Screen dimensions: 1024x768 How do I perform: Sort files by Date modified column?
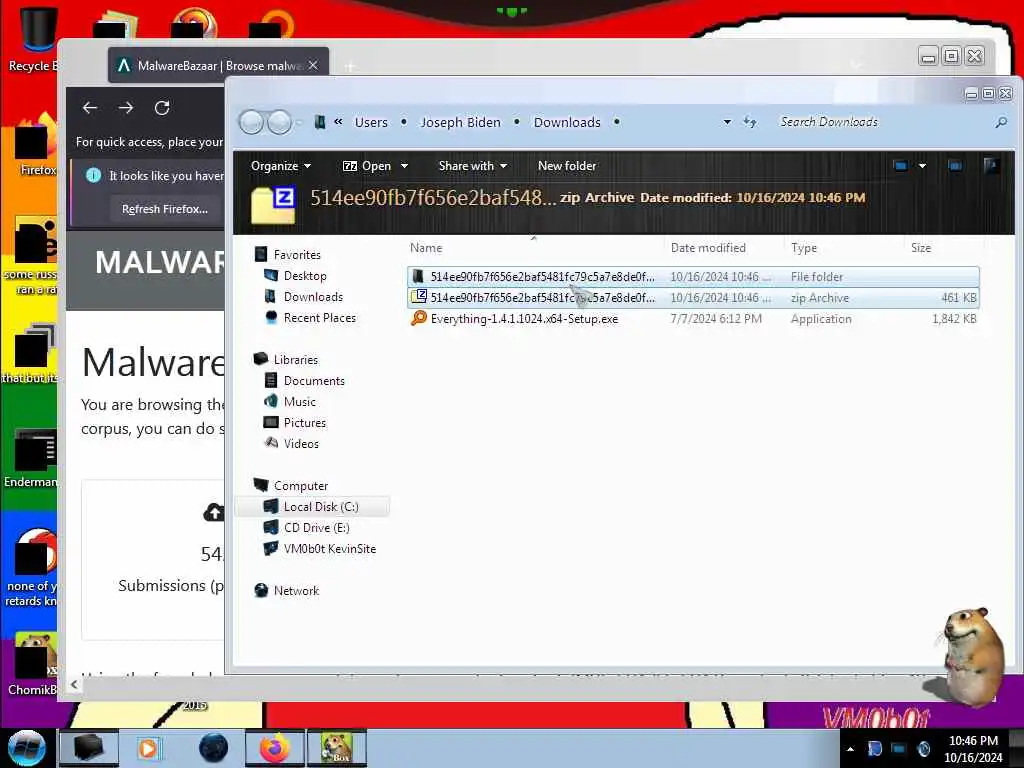tap(708, 248)
